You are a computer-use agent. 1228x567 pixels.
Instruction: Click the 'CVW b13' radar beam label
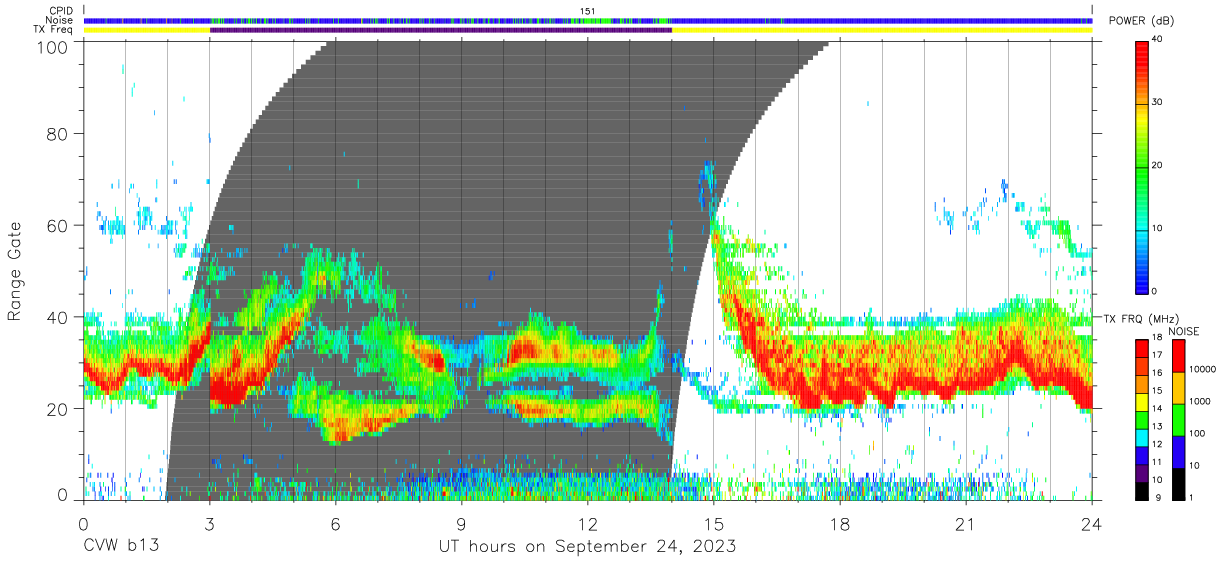[121, 546]
